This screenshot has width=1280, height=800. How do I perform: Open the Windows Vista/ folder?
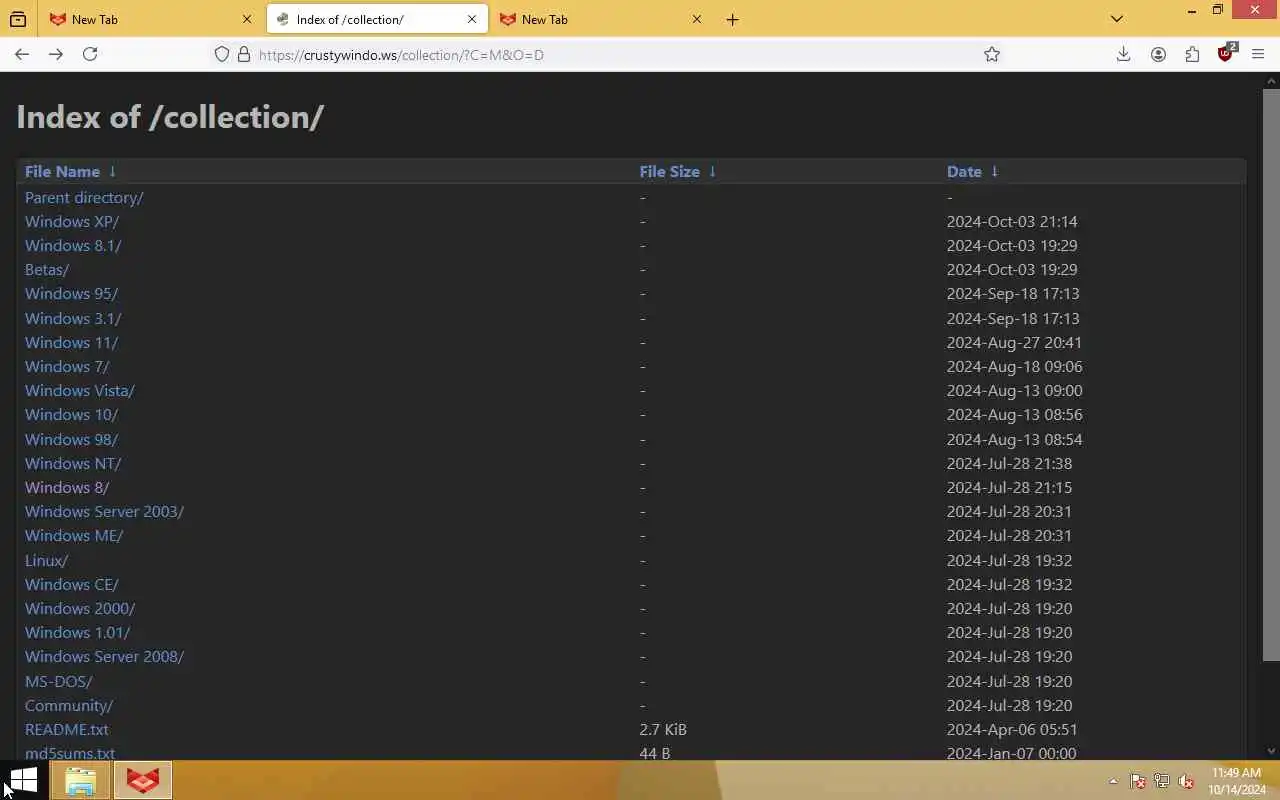click(80, 391)
